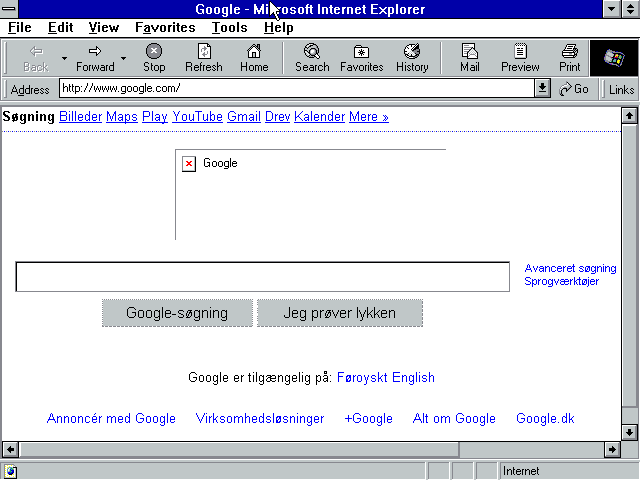Viewport: 640px width, 480px height.
Task: Open the View menu
Action: pyautogui.click(x=104, y=27)
